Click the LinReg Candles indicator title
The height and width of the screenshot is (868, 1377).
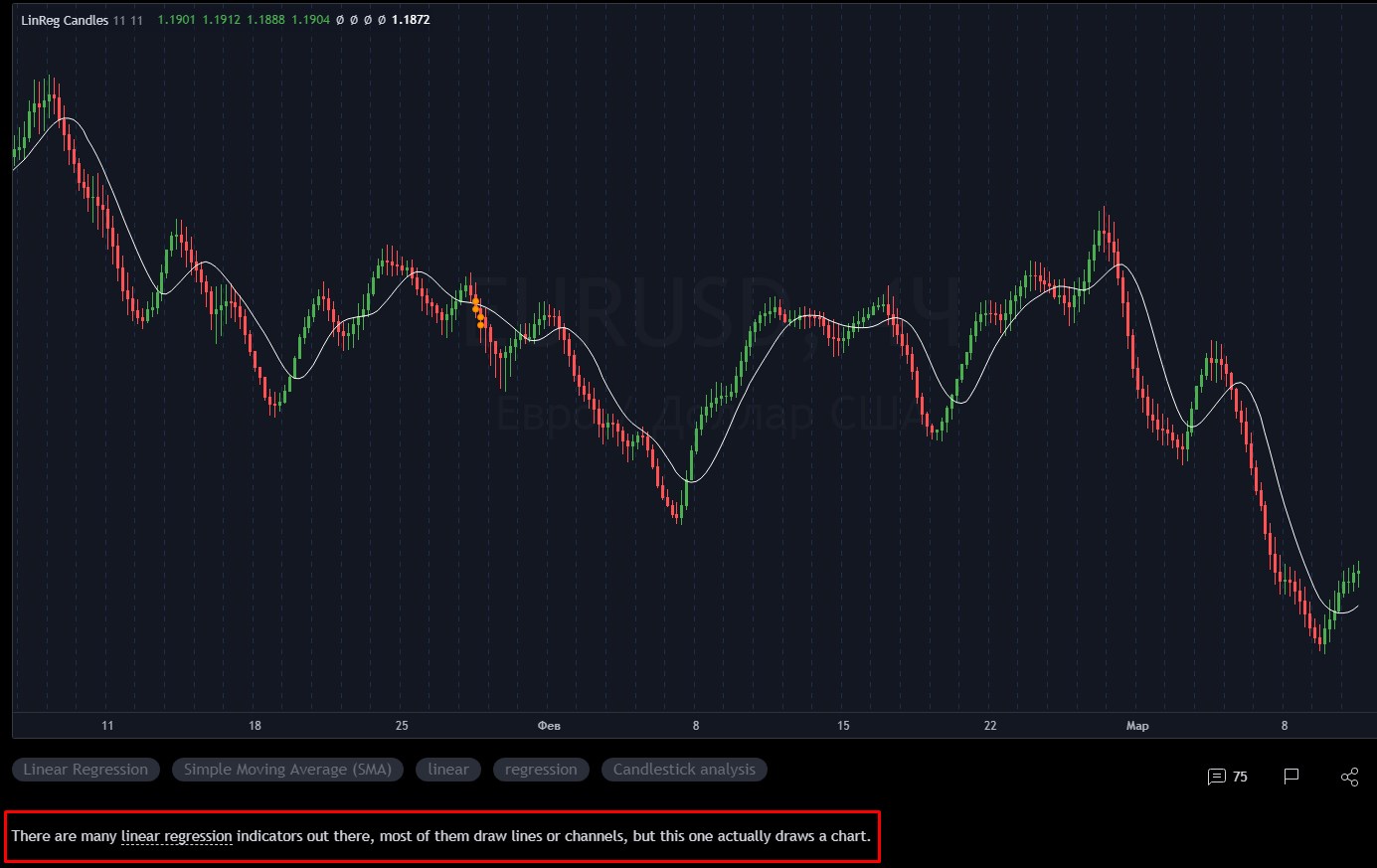click(x=65, y=20)
